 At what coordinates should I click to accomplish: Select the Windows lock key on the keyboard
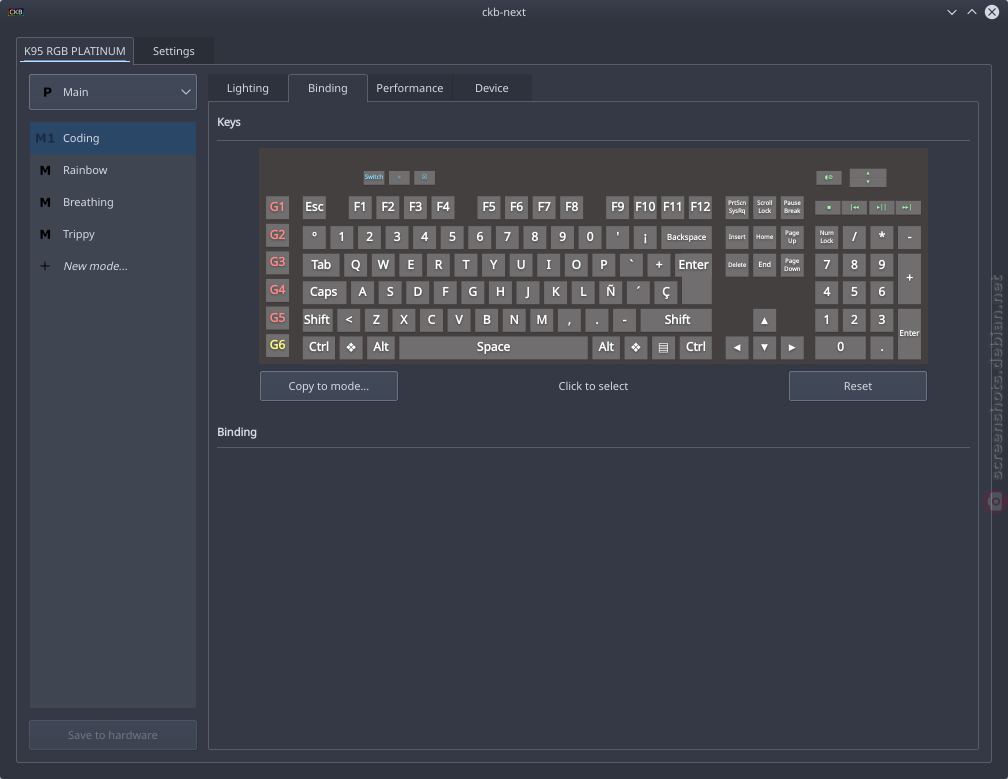(424, 177)
